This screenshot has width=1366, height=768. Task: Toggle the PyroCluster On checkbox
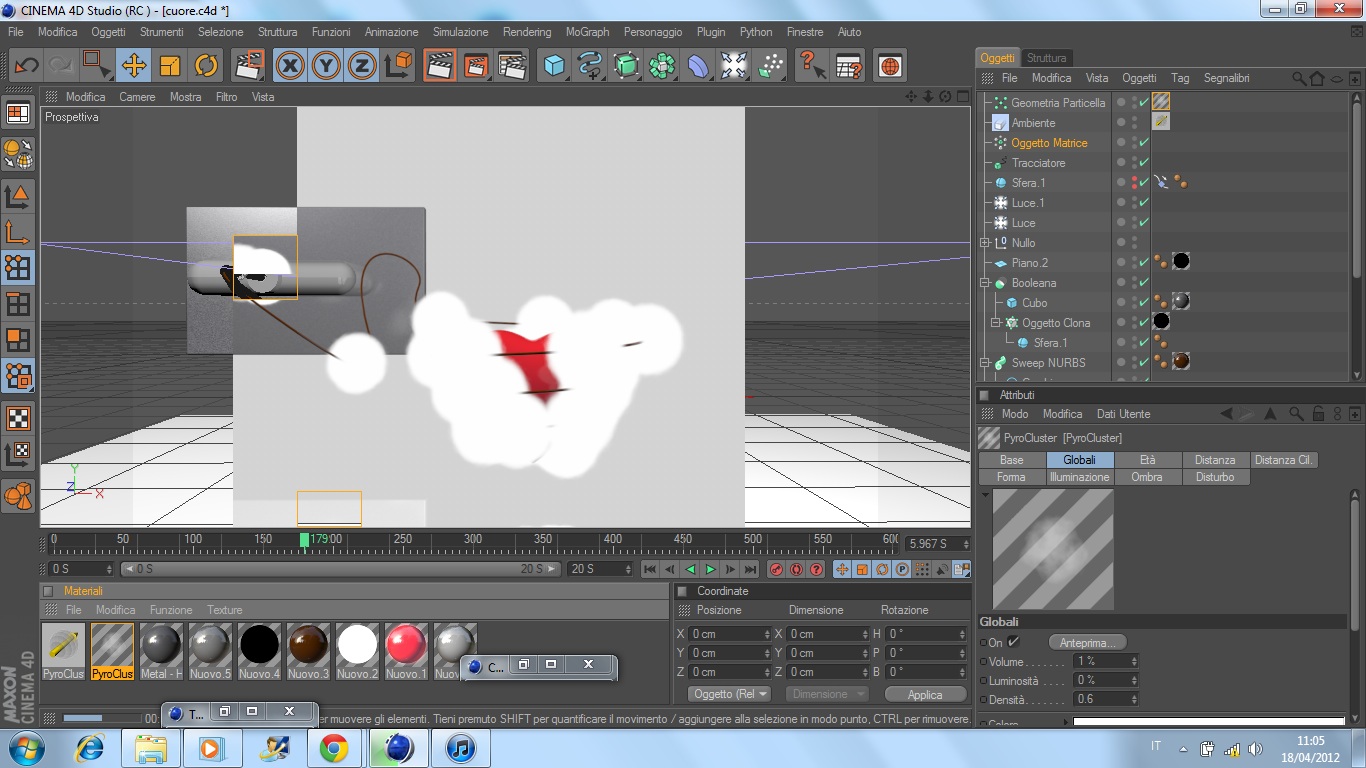pos(1014,642)
